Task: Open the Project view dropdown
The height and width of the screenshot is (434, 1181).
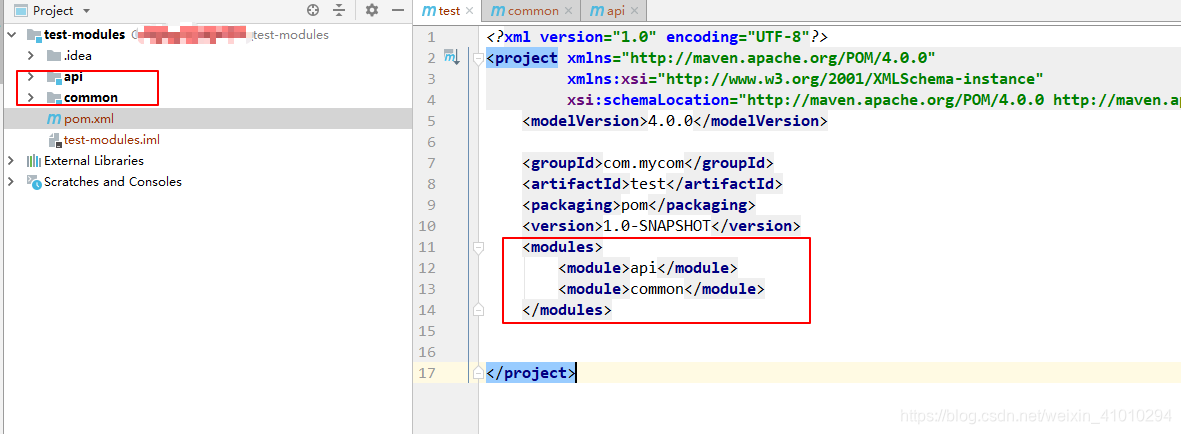Action: coord(86,11)
